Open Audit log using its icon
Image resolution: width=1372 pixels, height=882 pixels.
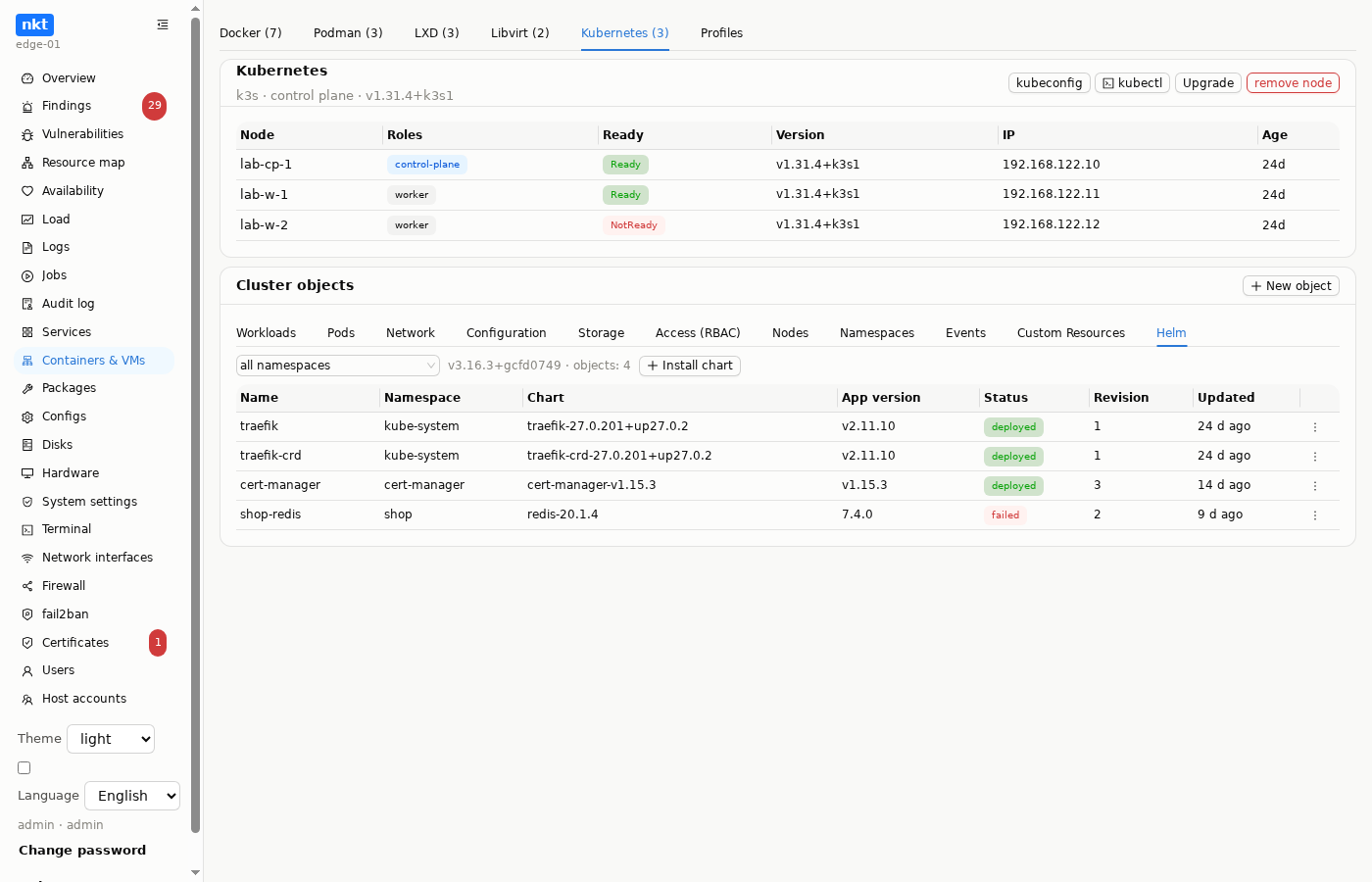click(27, 304)
